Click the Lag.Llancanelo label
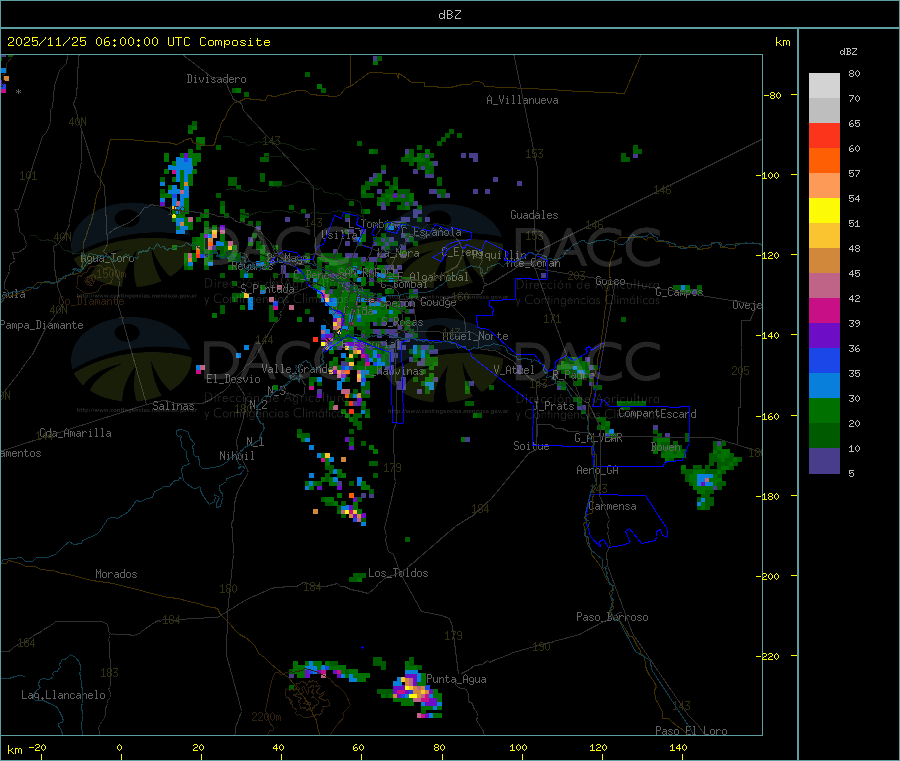 [63, 695]
